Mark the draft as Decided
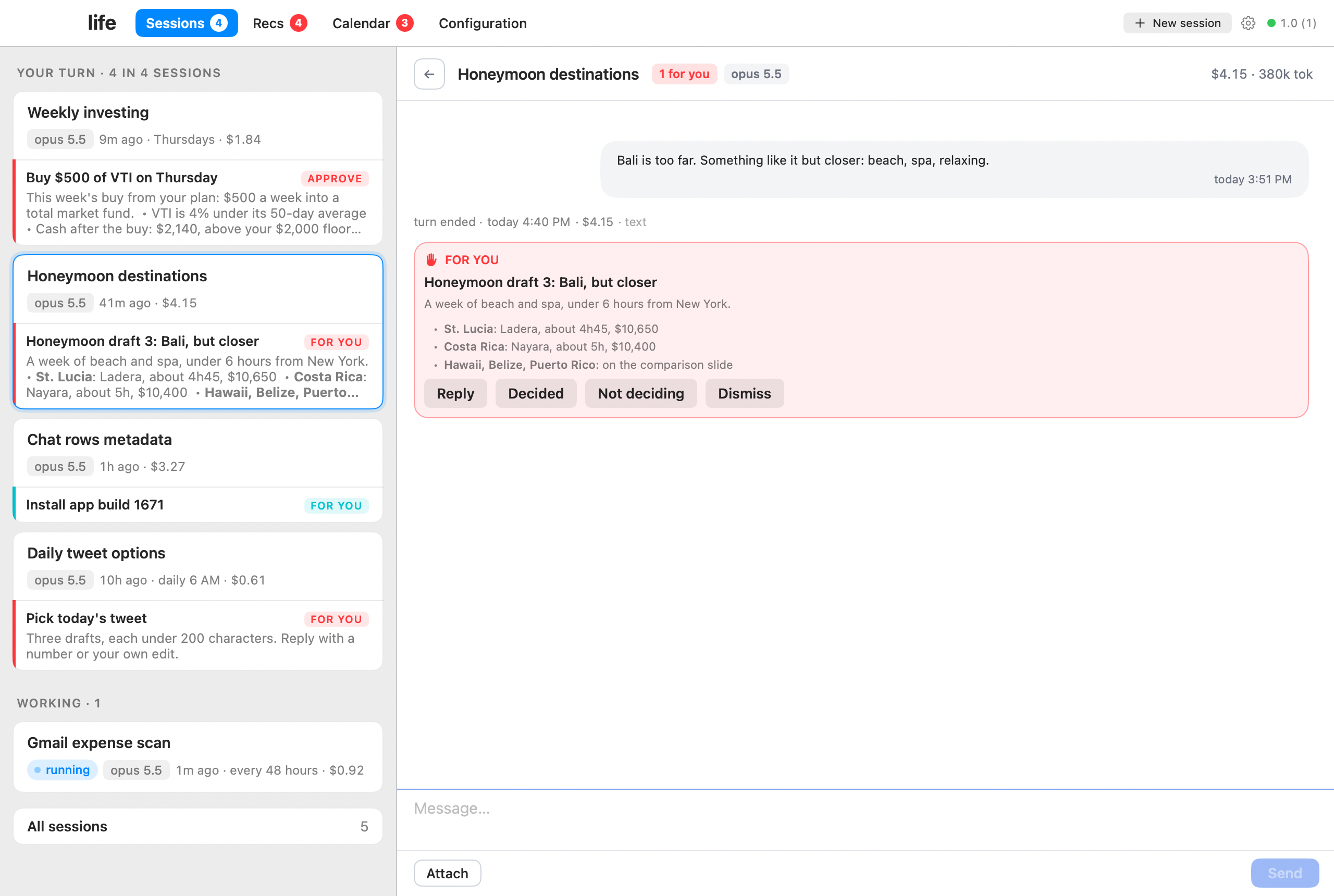This screenshot has height=896, width=1334. [536, 394]
